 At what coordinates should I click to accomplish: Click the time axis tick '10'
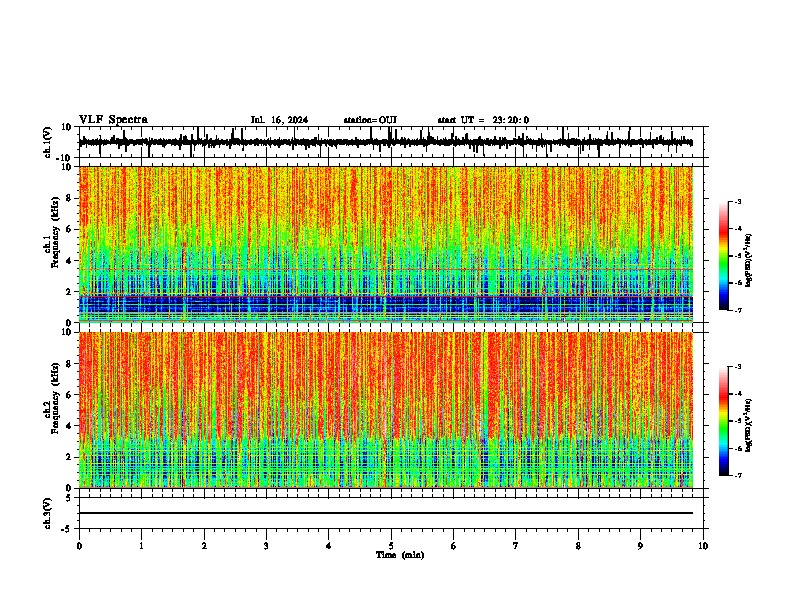tap(703, 546)
